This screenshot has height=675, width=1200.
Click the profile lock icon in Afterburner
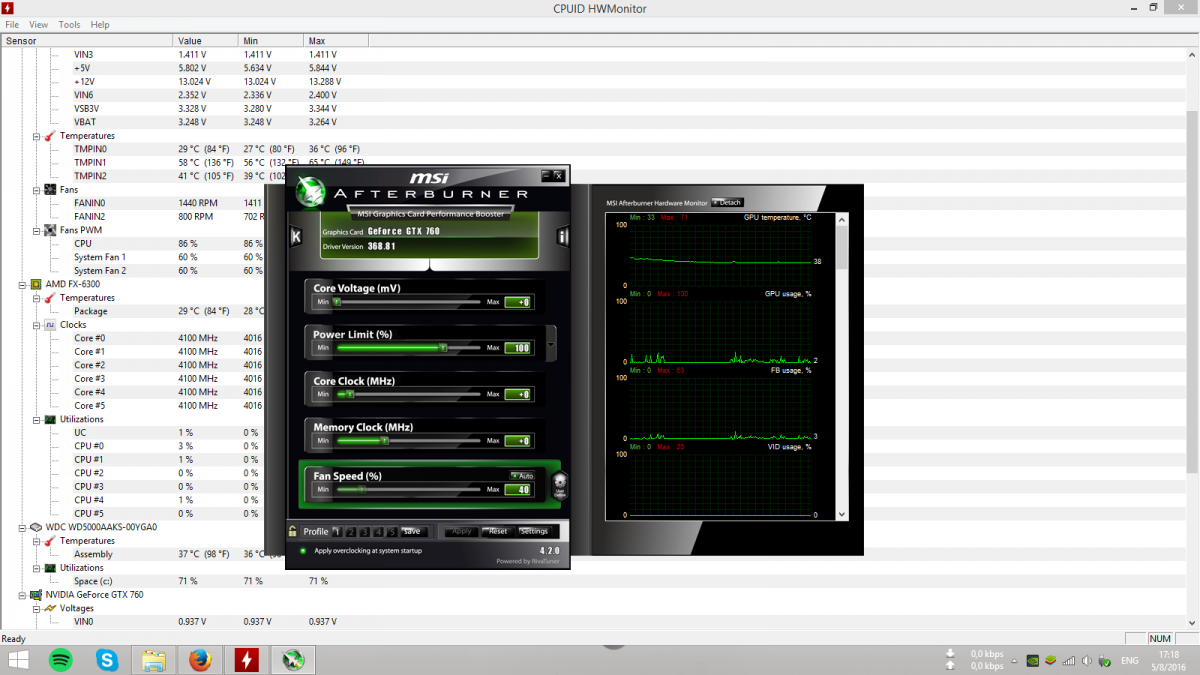tap(293, 531)
